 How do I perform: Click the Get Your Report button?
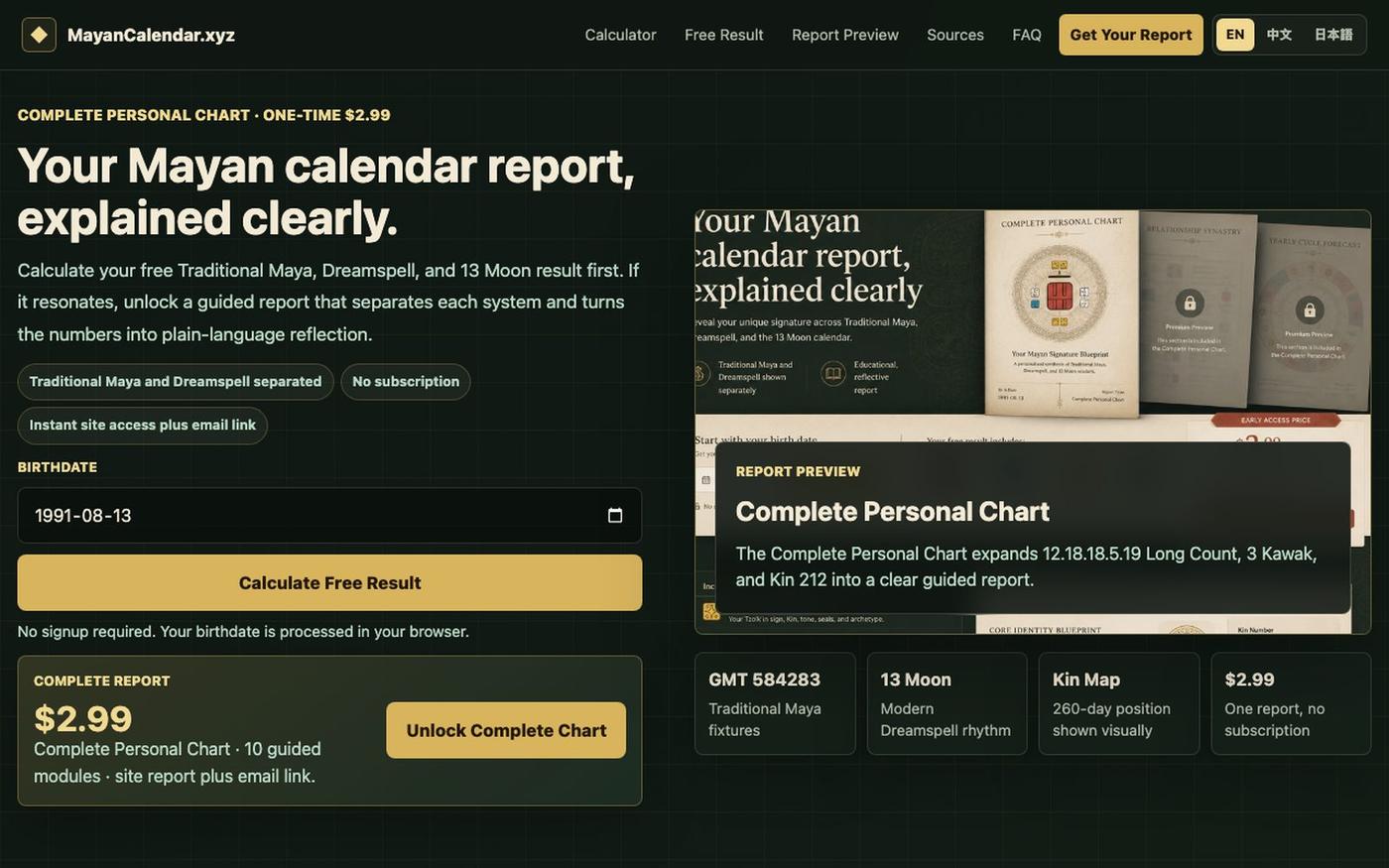pyautogui.click(x=1131, y=35)
